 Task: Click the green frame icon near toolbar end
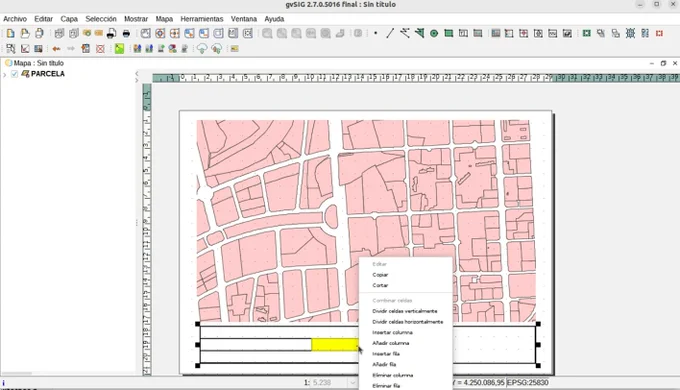(x=586, y=33)
